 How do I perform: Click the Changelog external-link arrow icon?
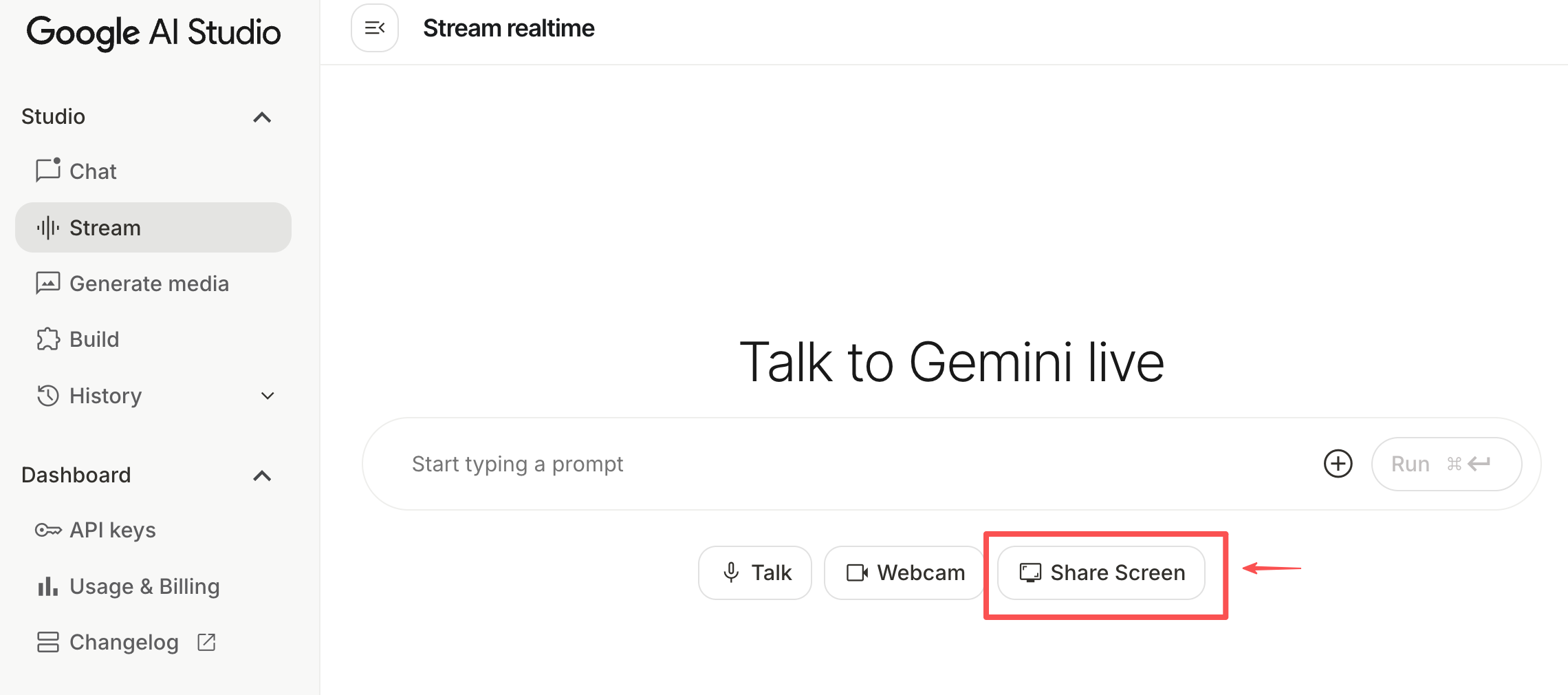206,642
